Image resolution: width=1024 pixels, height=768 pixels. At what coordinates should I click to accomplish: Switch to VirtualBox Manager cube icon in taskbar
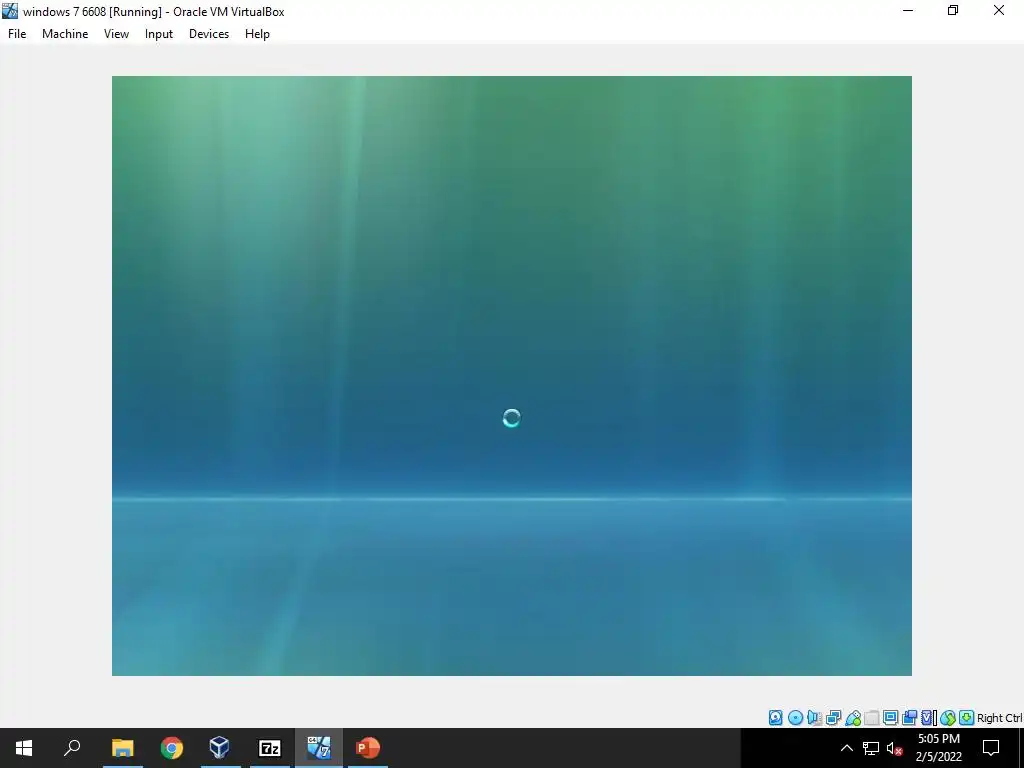coord(219,748)
